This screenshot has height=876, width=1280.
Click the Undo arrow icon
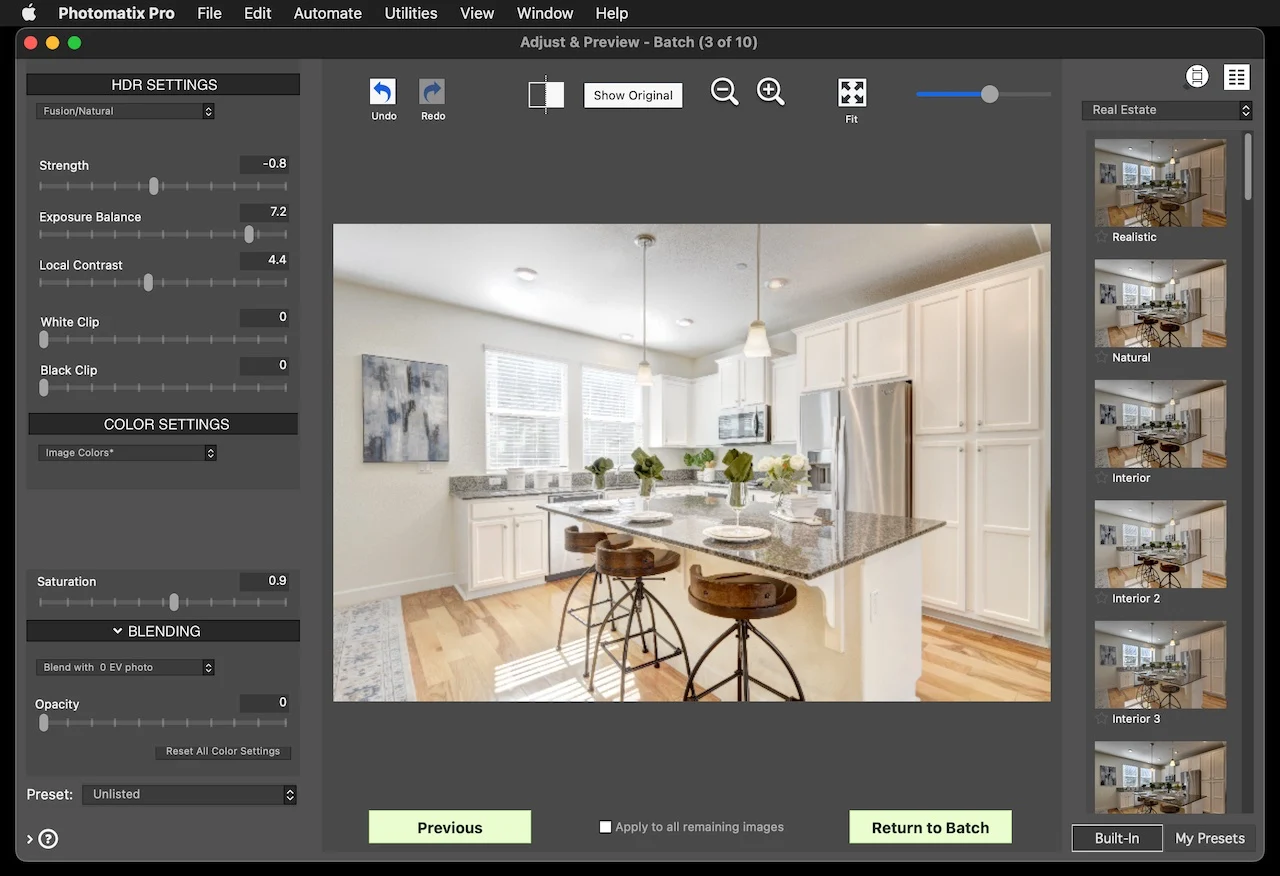pos(383,92)
